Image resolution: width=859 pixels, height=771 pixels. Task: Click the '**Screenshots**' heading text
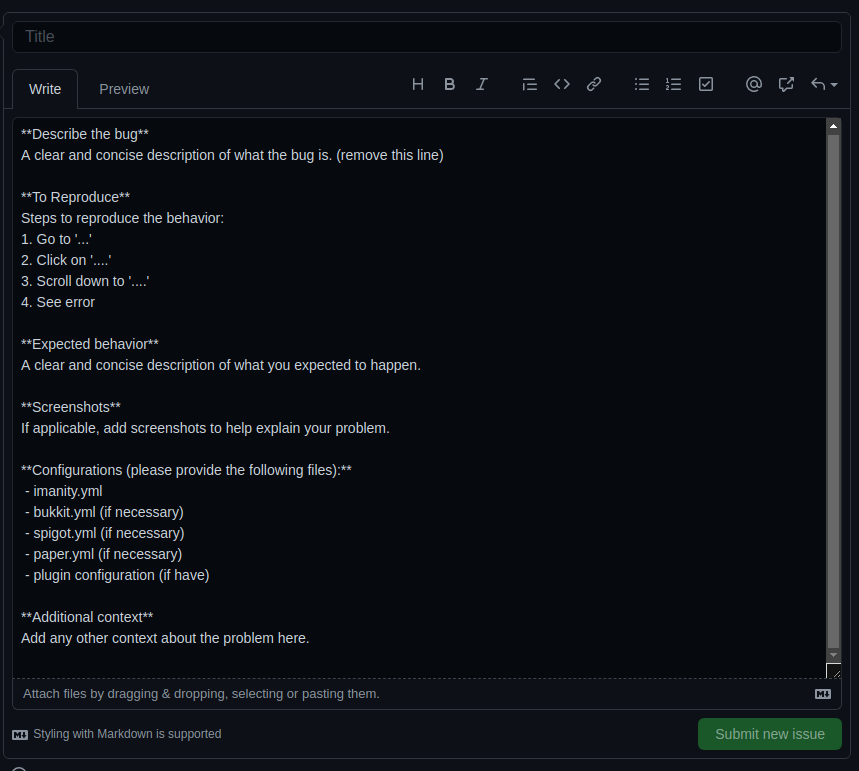[71, 407]
